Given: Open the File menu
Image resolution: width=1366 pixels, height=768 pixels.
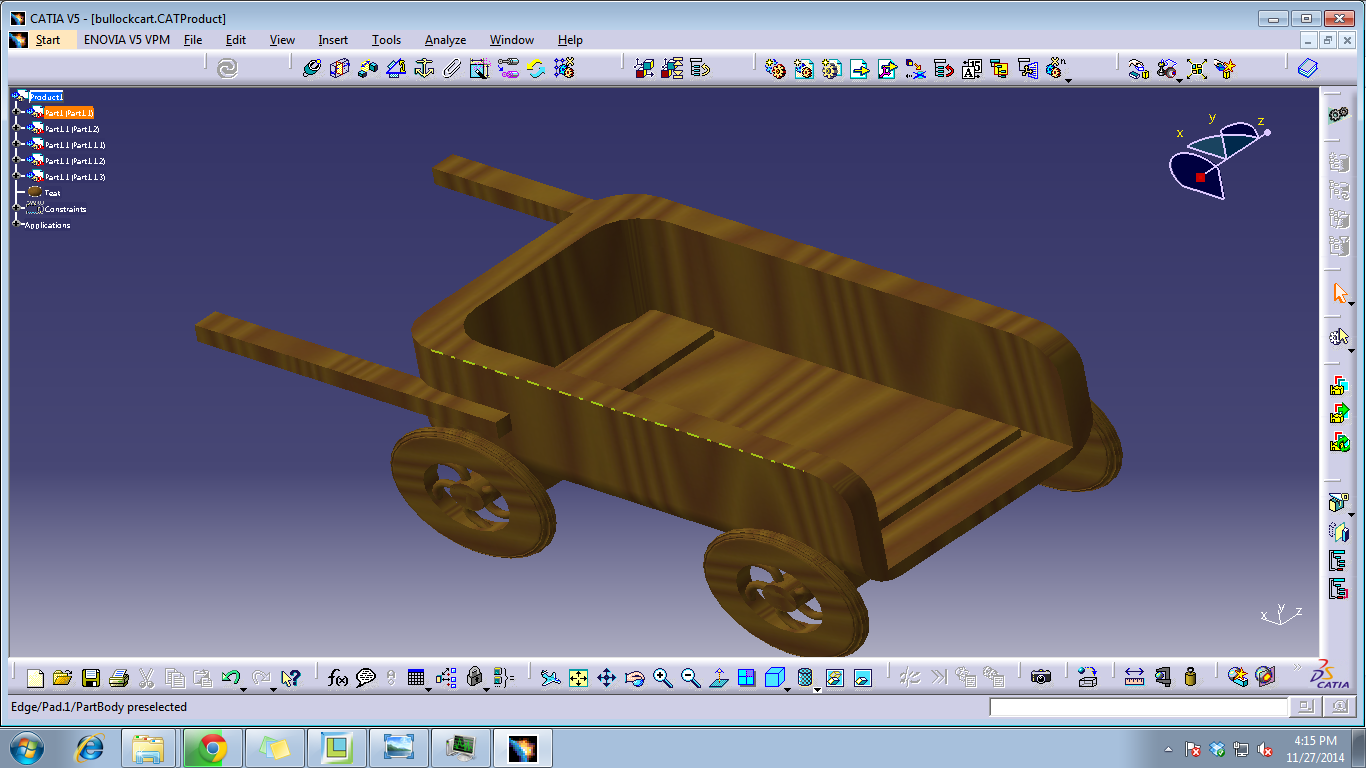Looking at the screenshot, I should [193, 40].
